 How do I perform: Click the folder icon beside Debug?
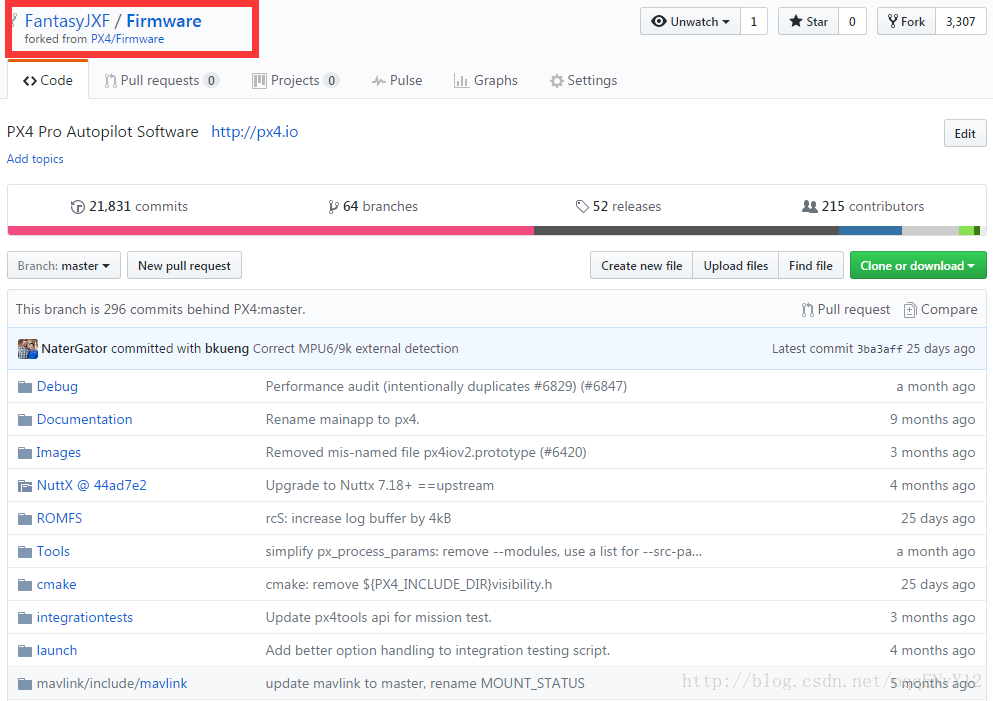pos(25,387)
